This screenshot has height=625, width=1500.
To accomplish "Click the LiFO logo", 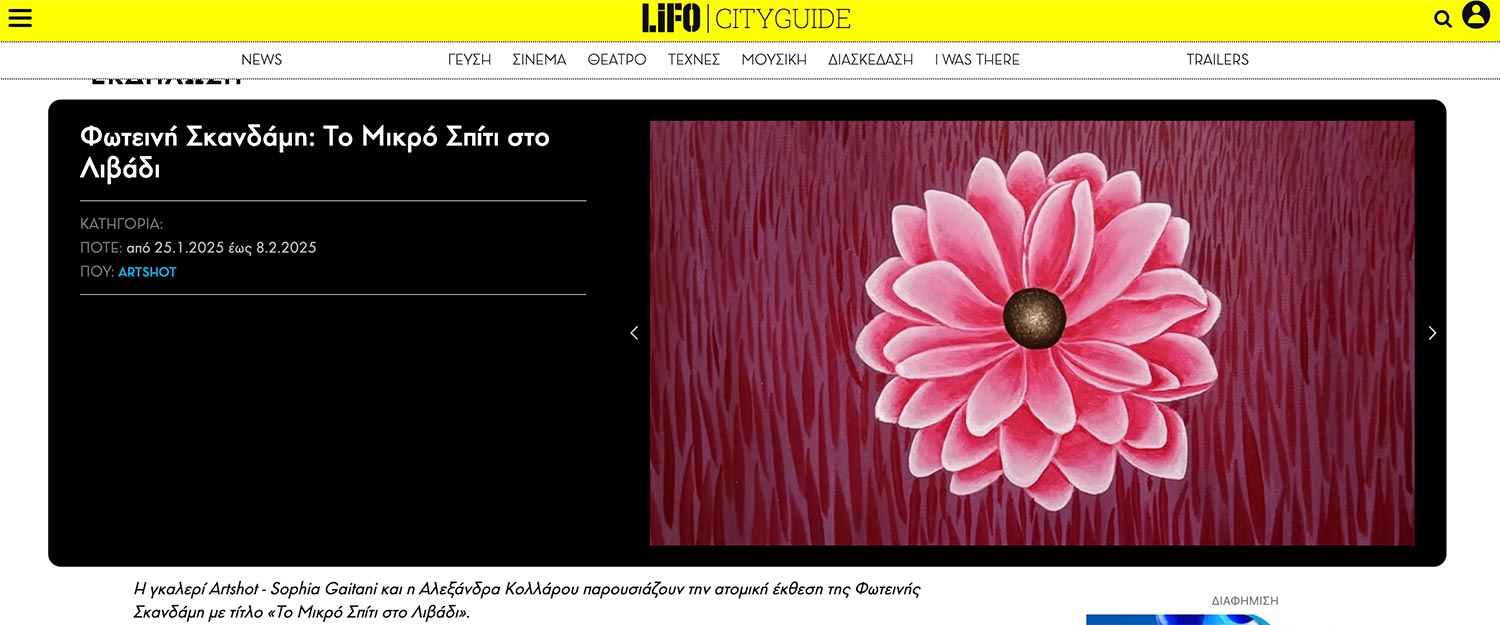I will point(671,18).
